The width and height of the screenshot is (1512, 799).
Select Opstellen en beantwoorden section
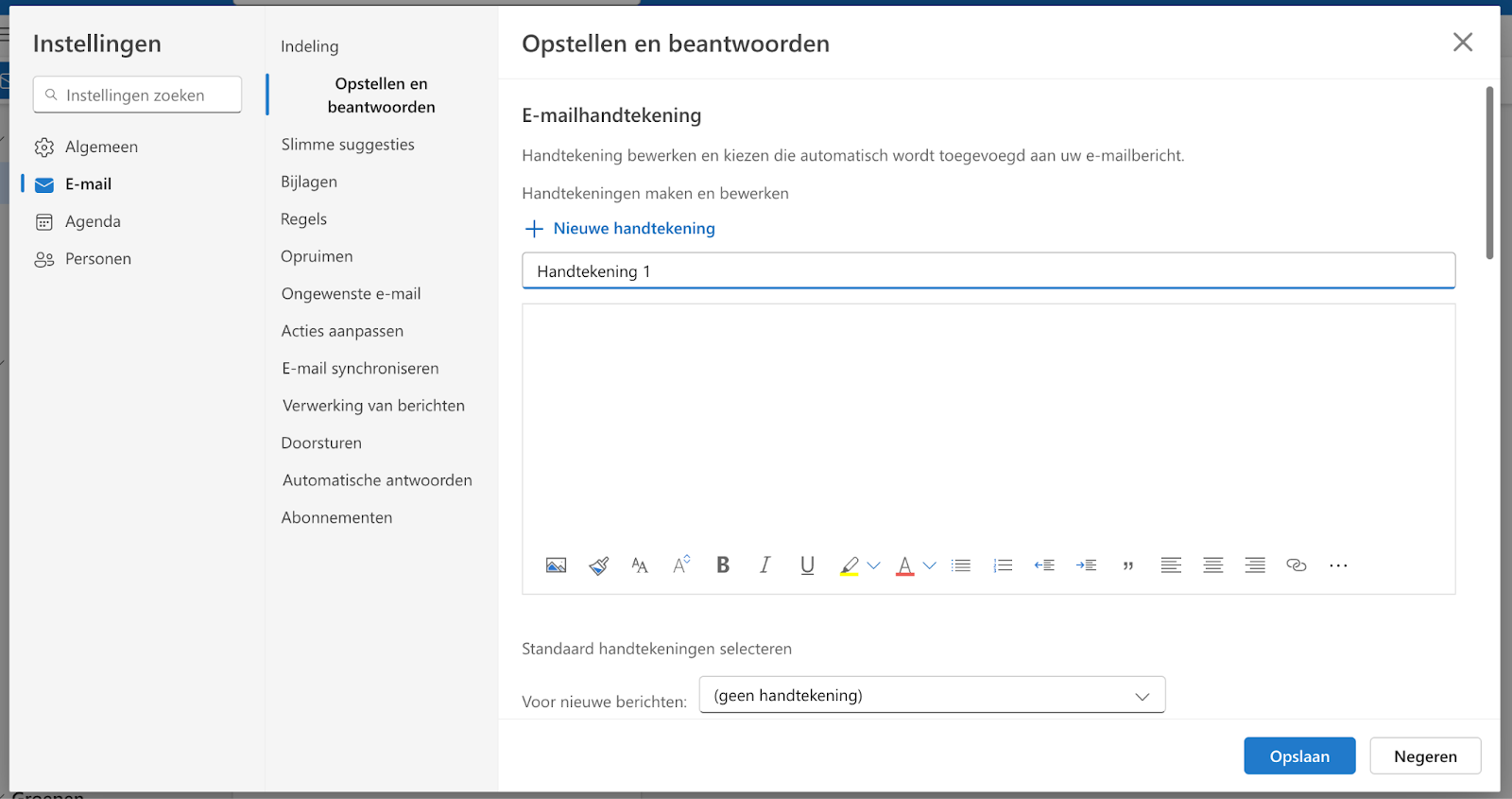click(x=381, y=96)
